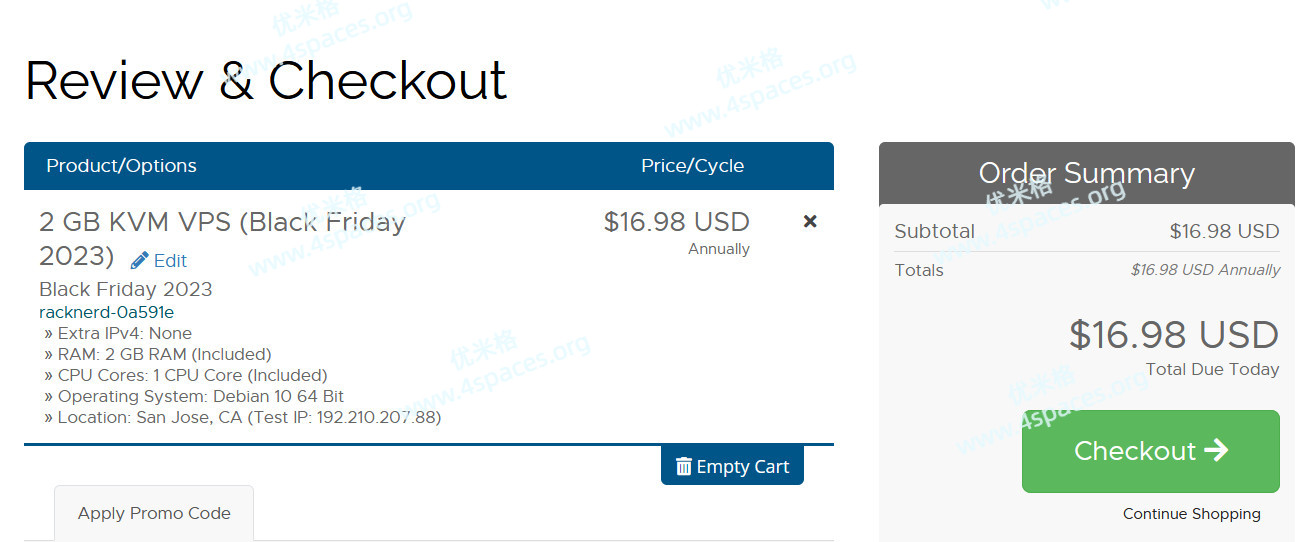Open the Edit link for the VPS product

coord(170,261)
